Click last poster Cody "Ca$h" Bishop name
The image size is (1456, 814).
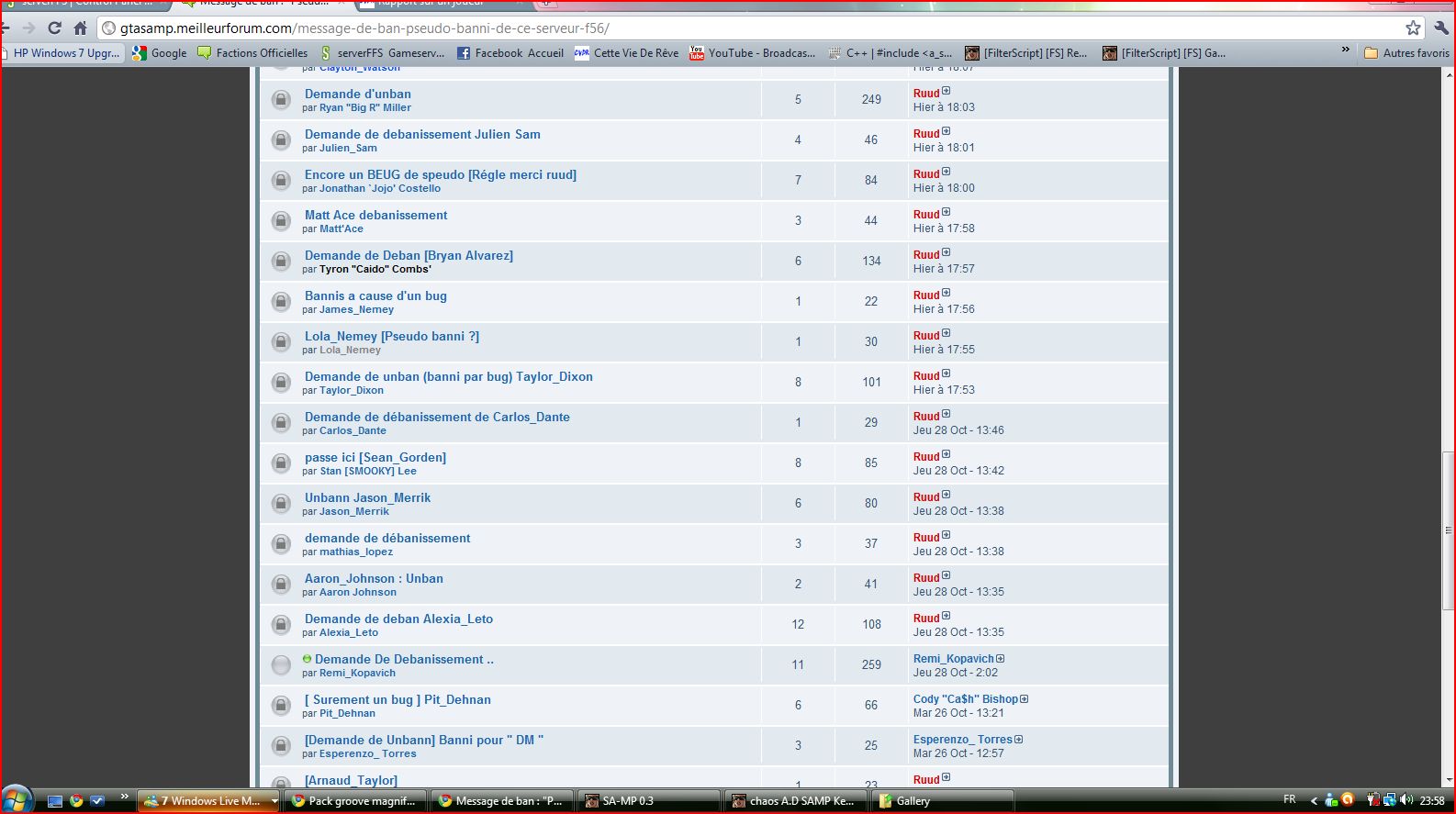966,699
